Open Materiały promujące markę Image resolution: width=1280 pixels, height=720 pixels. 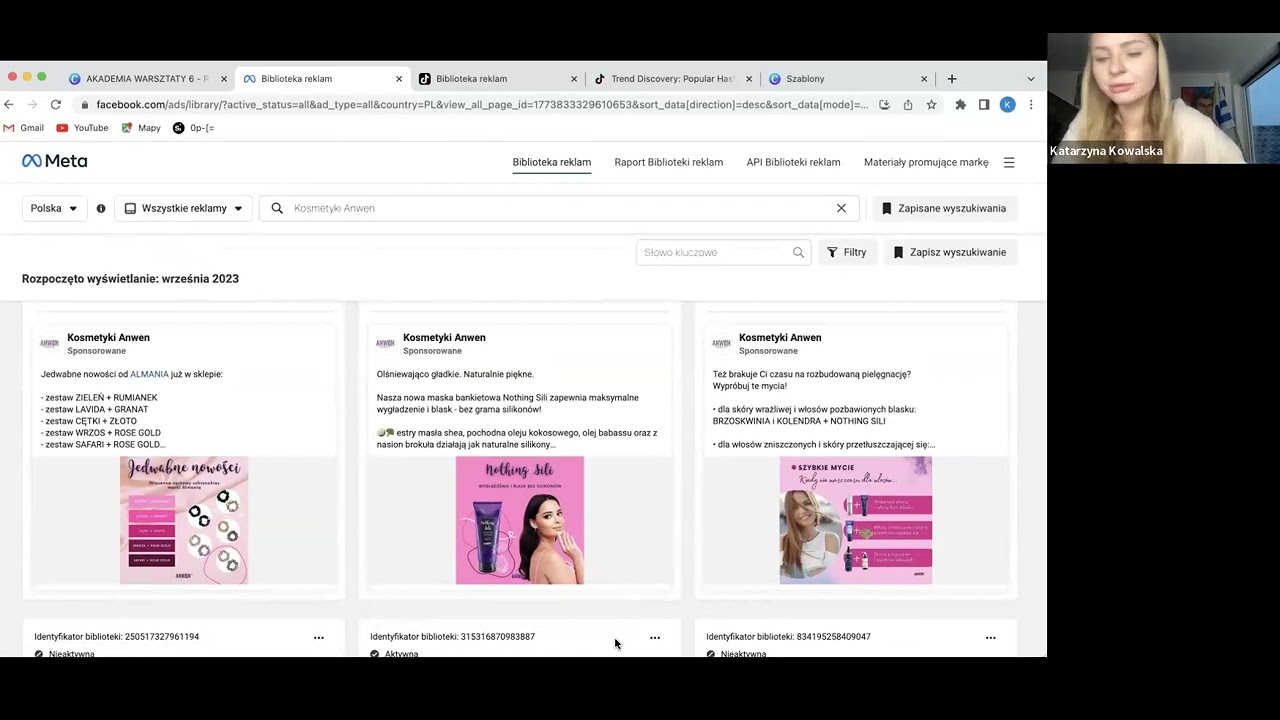[926, 162]
